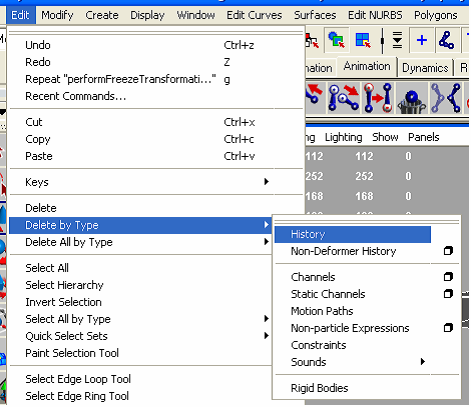
Task: Click the stacked lines arrow toolbar icon
Action: click(x=397, y=40)
